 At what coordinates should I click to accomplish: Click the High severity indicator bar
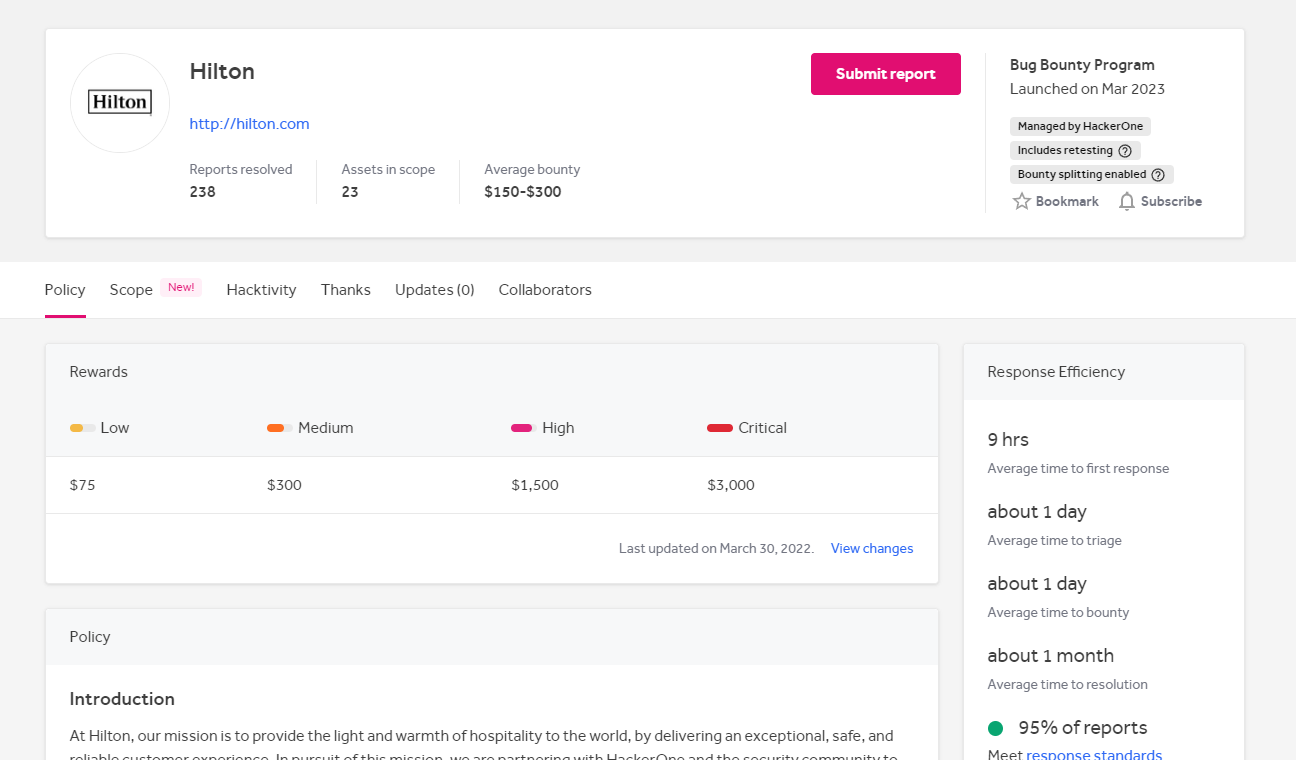pyautogui.click(x=523, y=428)
